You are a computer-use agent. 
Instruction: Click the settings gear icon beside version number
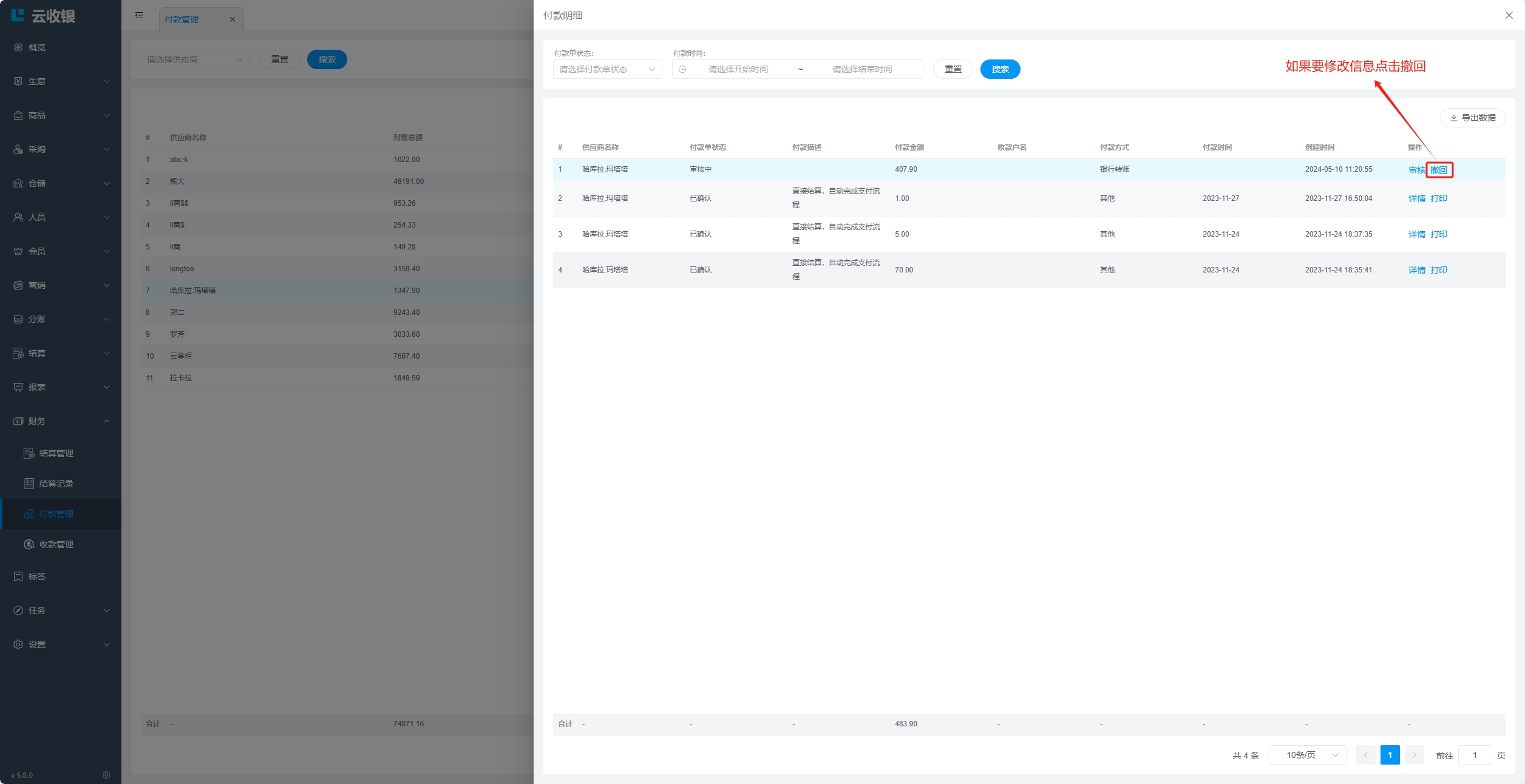click(x=106, y=775)
